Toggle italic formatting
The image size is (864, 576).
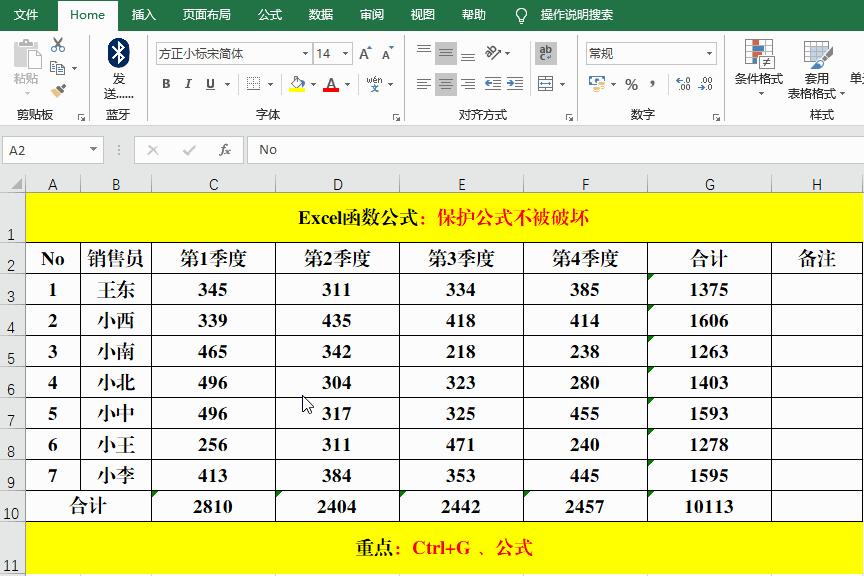click(x=186, y=83)
